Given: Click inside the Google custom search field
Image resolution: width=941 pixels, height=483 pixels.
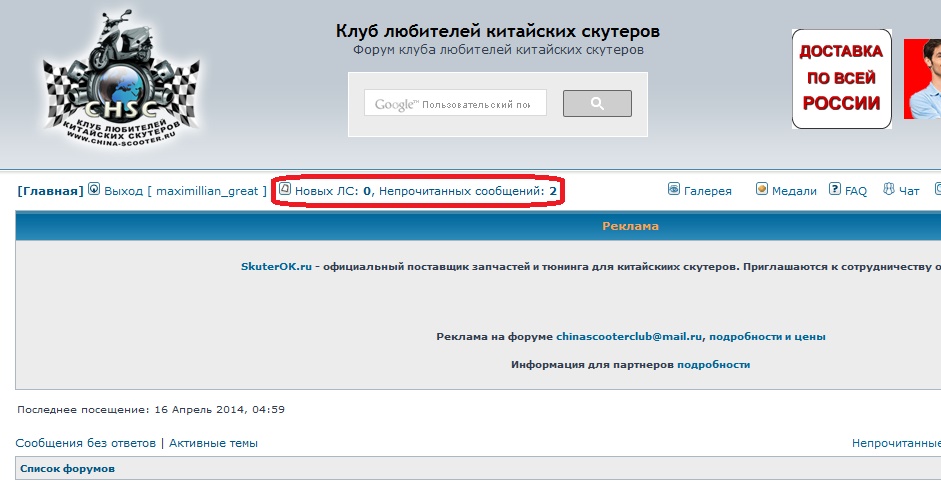Looking at the screenshot, I should (456, 104).
